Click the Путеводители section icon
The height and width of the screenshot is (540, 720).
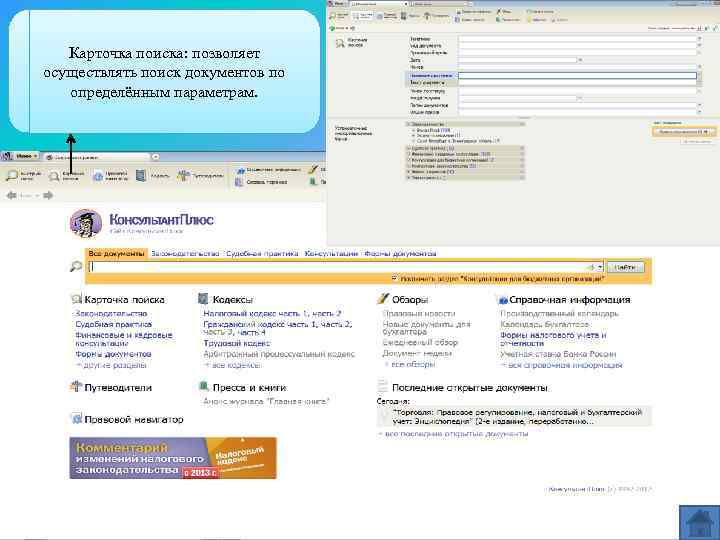click(76, 386)
